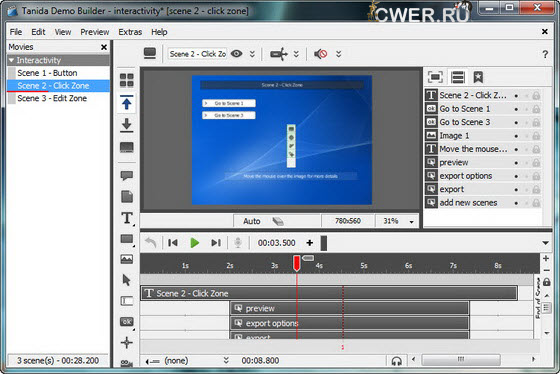
Task: Open the Help menu
Action: (x=159, y=32)
